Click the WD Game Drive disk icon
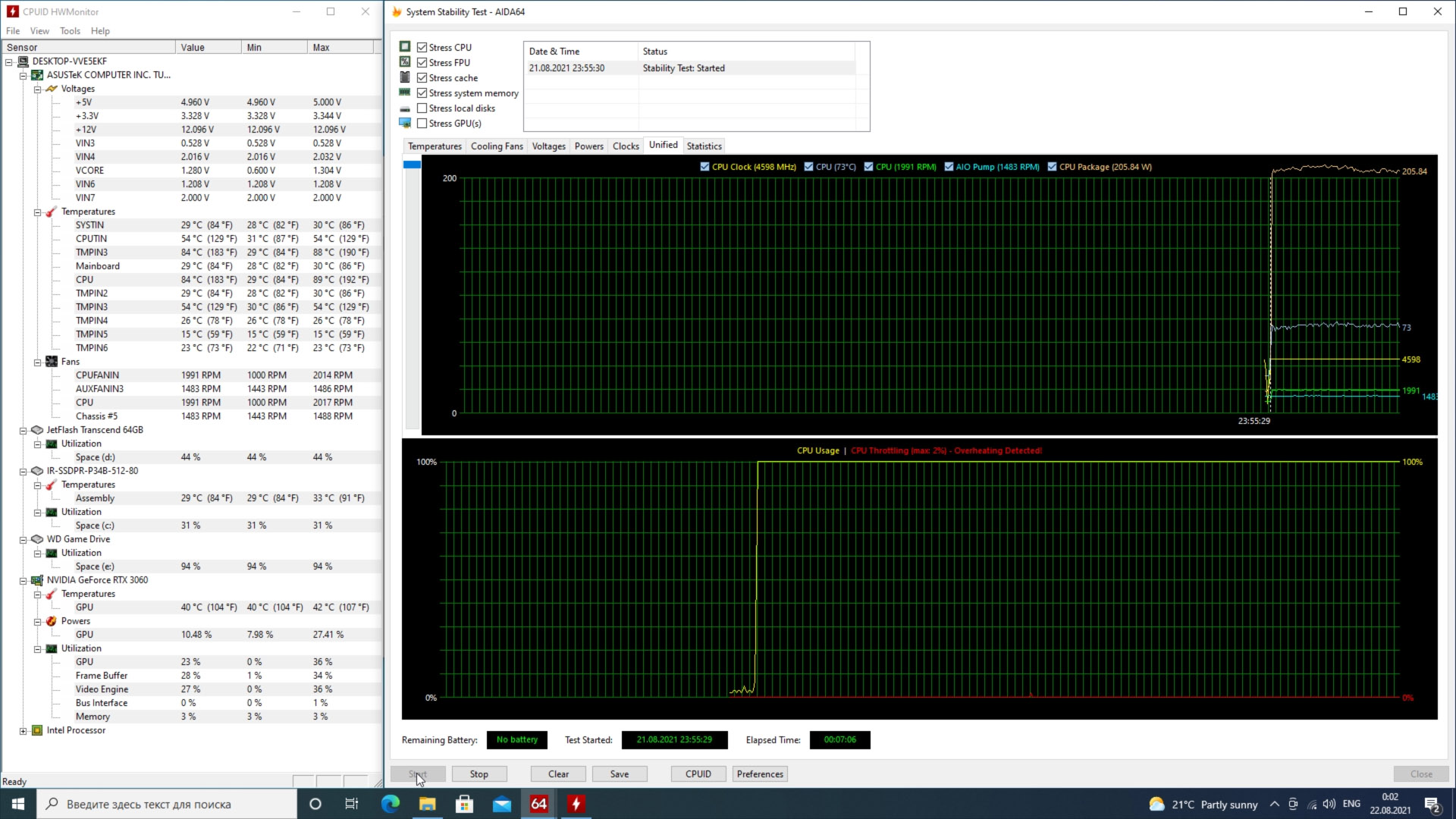This screenshot has width=1456, height=819. click(x=37, y=539)
